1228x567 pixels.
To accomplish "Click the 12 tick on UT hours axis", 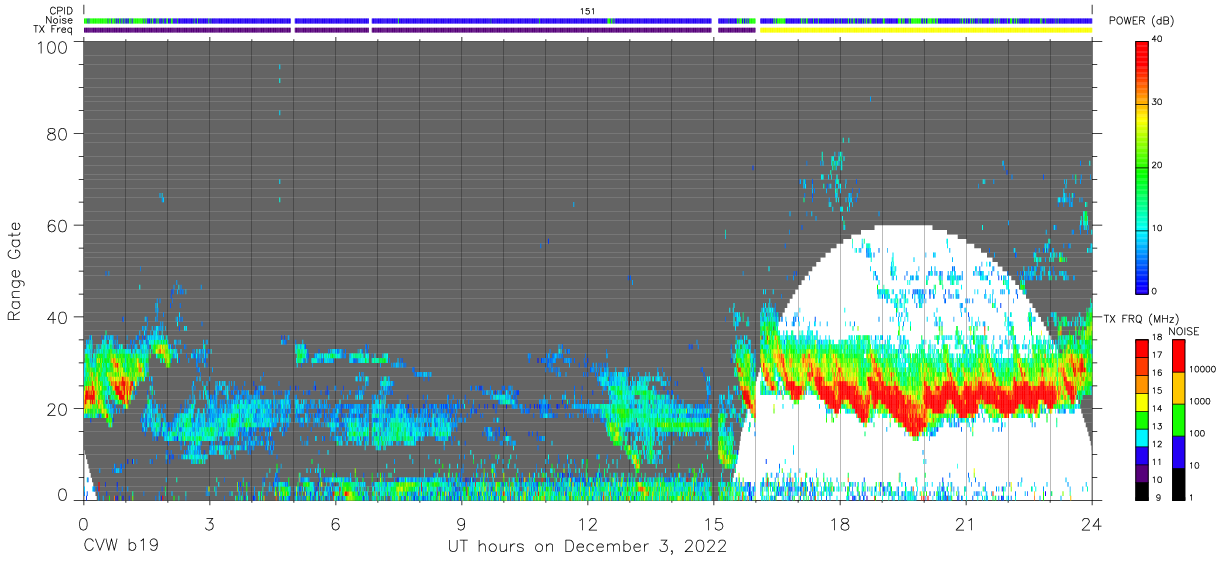I will pyautogui.click(x=587, y=525).
